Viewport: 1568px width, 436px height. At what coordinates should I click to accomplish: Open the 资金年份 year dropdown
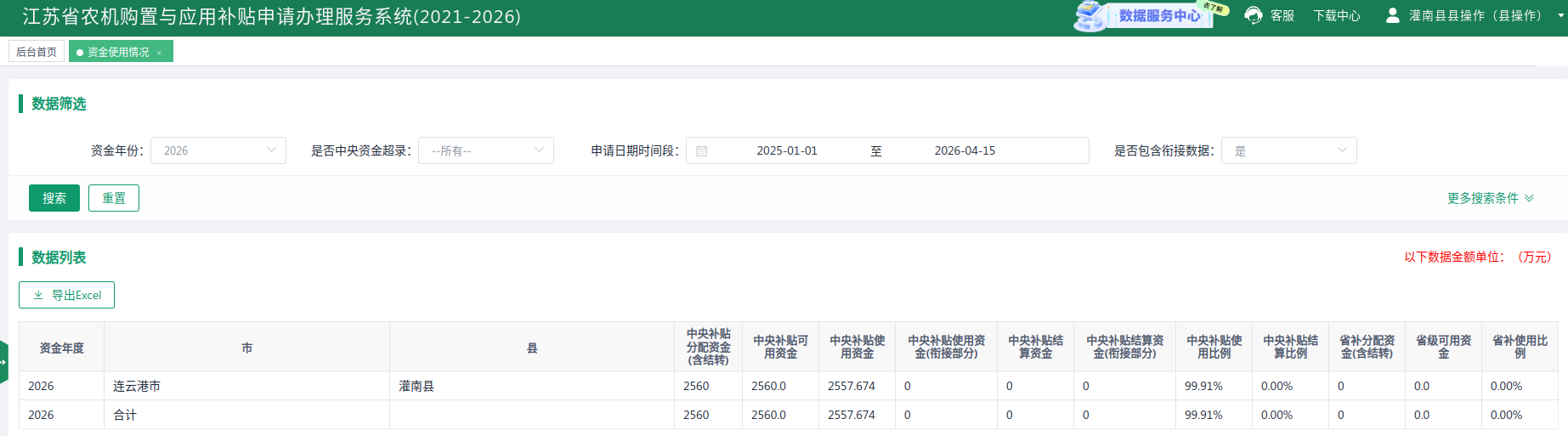click(x=218, y=150)
